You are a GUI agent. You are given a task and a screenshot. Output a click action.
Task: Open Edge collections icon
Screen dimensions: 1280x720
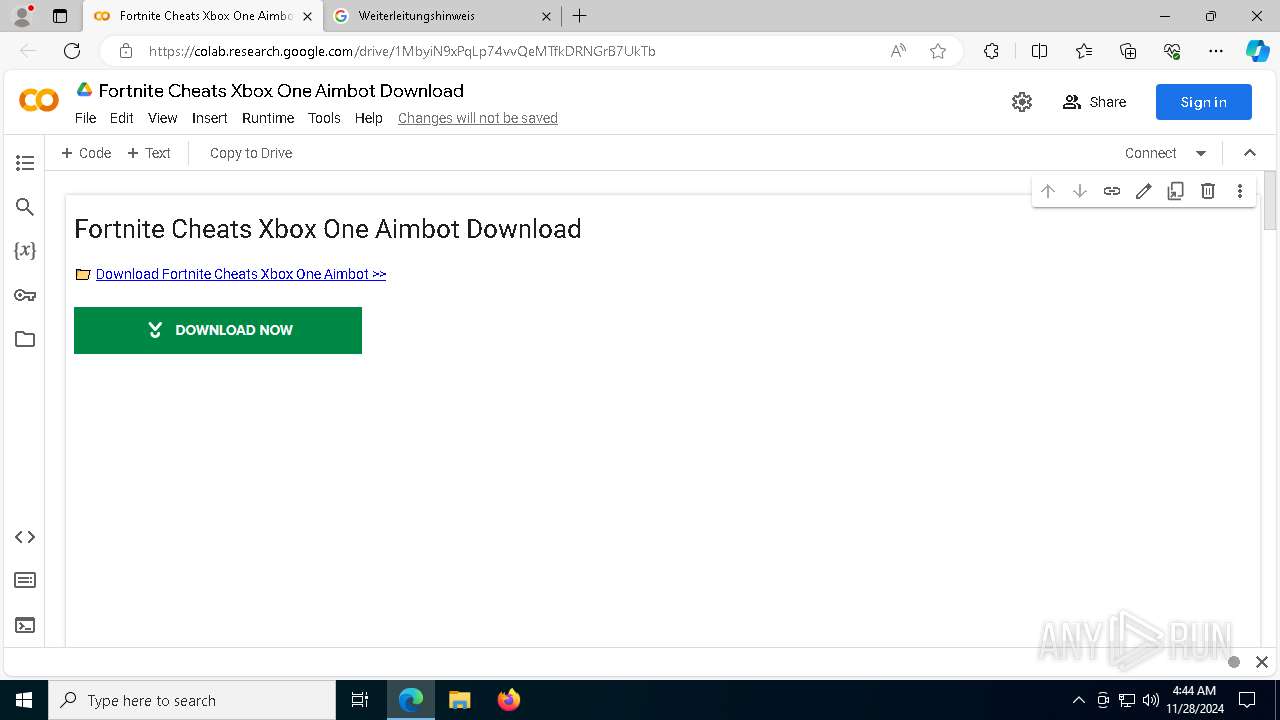coord(1129,51)
